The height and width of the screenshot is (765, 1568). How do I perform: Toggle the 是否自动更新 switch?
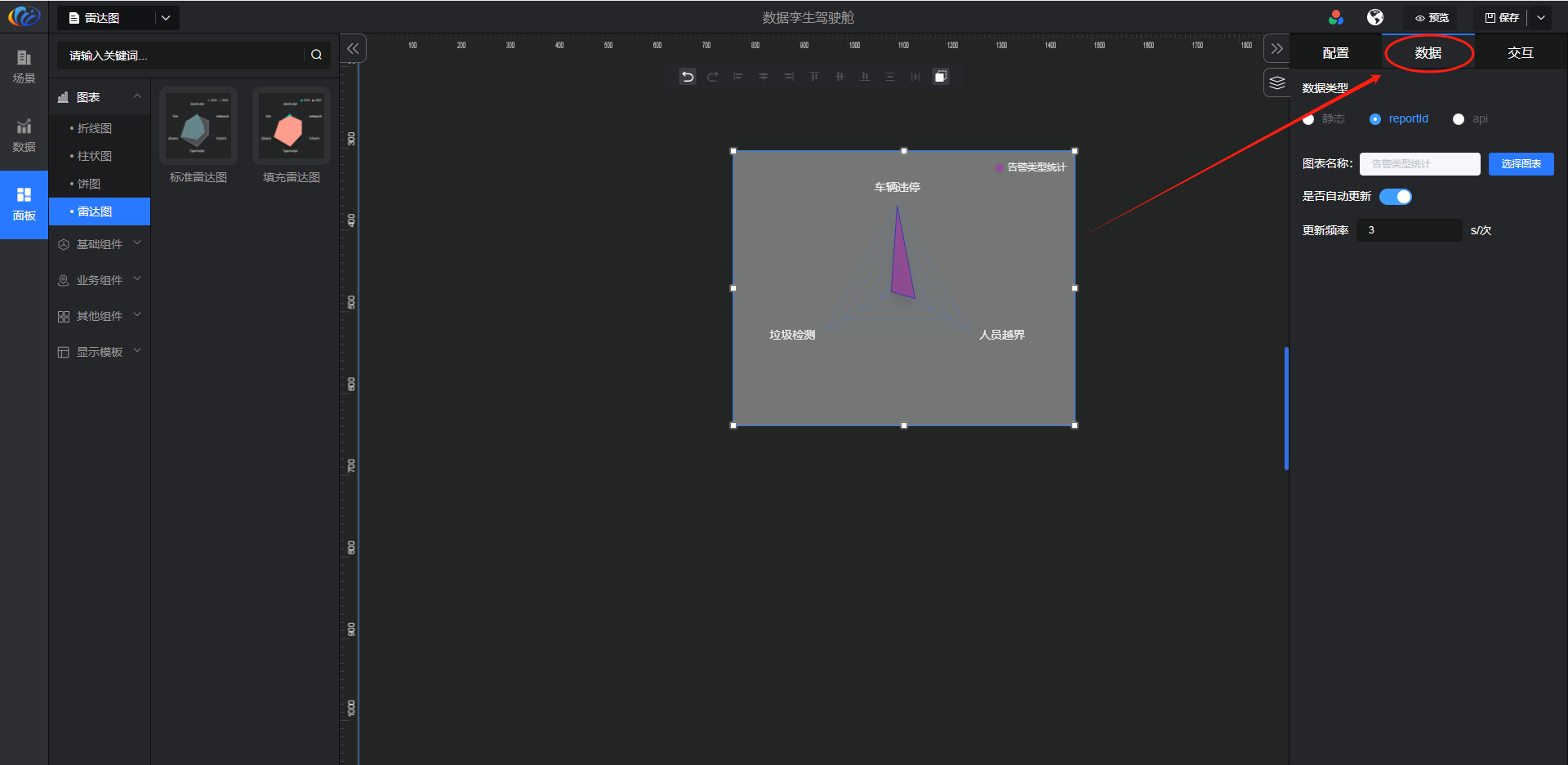point(1396,197)
